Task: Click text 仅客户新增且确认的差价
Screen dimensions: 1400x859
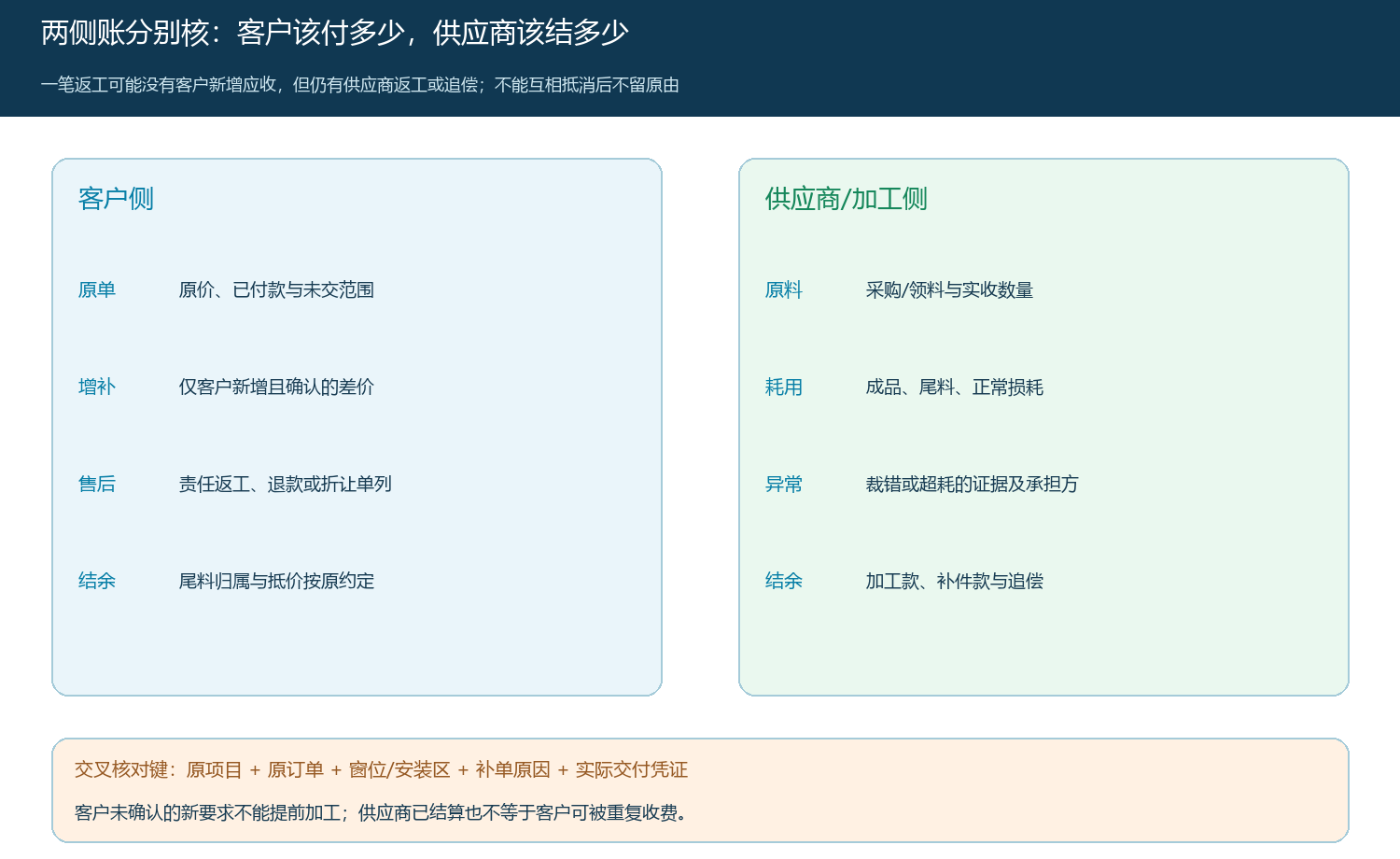Action: 276,387
